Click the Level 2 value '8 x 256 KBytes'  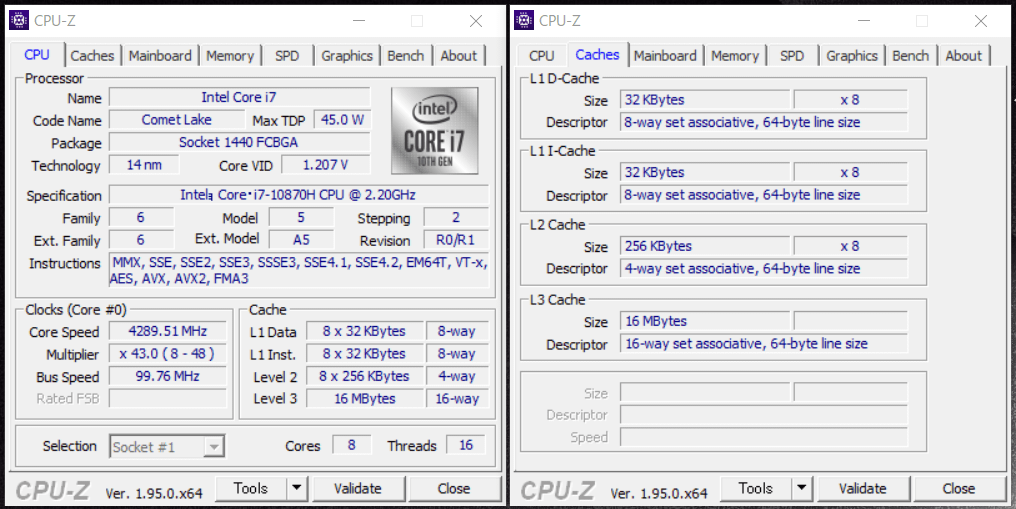click(x=364, y=376)
